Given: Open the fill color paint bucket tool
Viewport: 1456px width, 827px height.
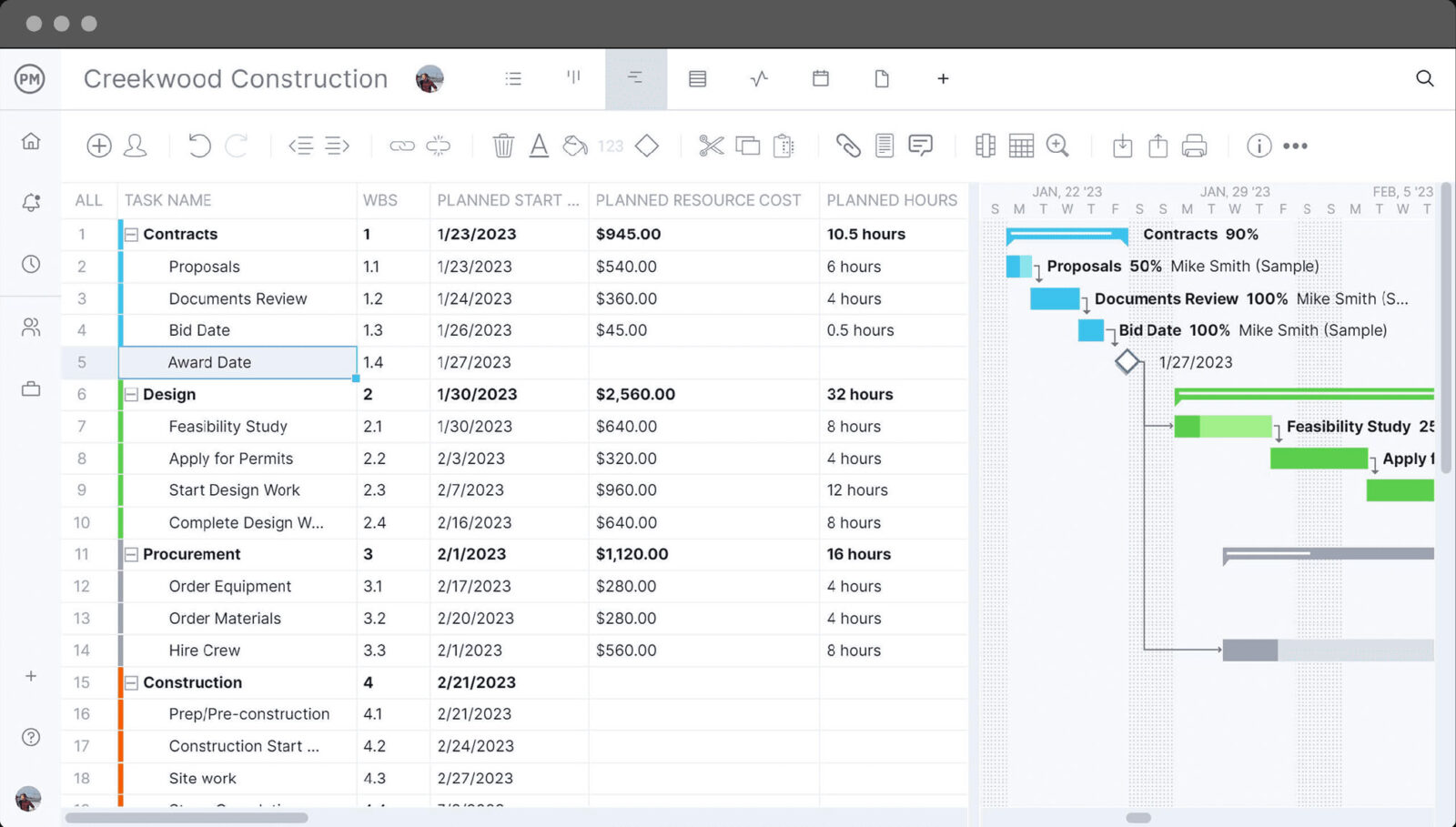Looking at the screenshot, I should (575, 146).
